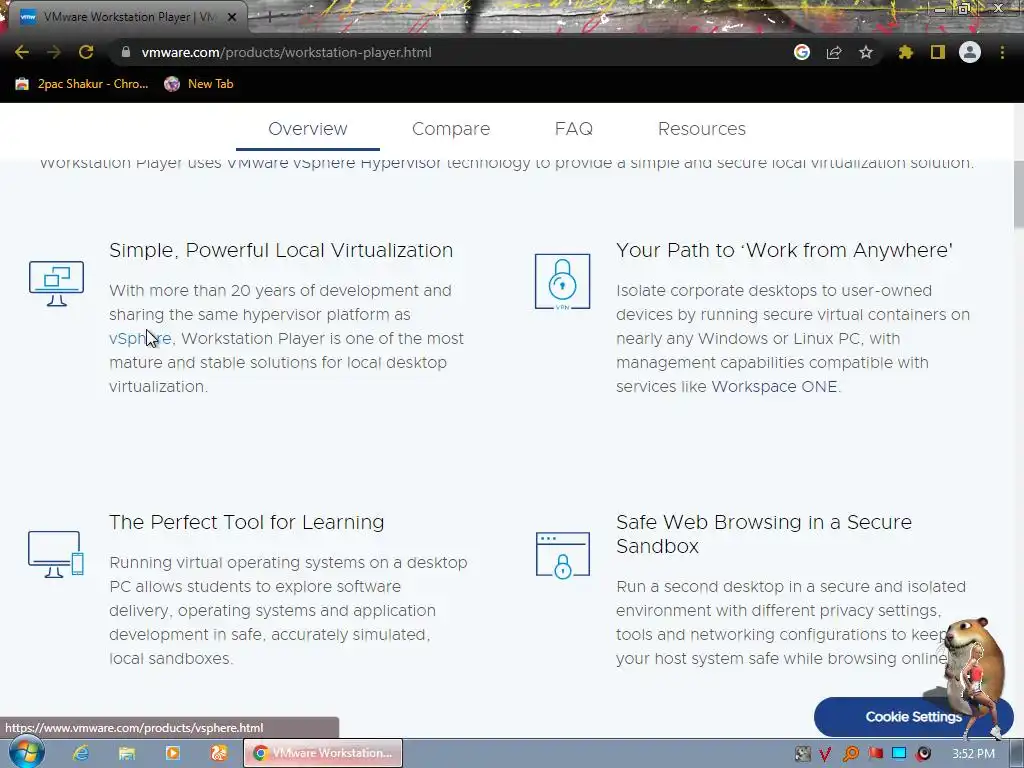1024x768 pixels.
Task: Click the Simple, Powerful Local Virtualization heading
Action: click(281, 250)
